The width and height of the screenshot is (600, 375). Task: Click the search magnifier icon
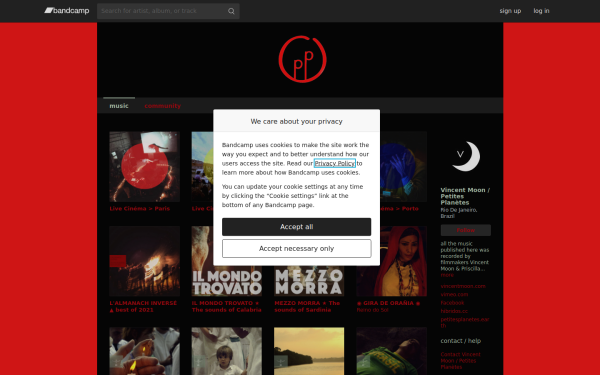click(x=231, y=11)
